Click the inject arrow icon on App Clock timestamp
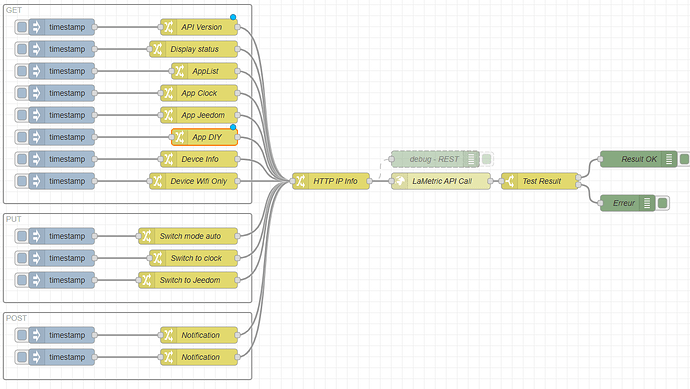This screenshot has width=690, height=389. [37, 93]
